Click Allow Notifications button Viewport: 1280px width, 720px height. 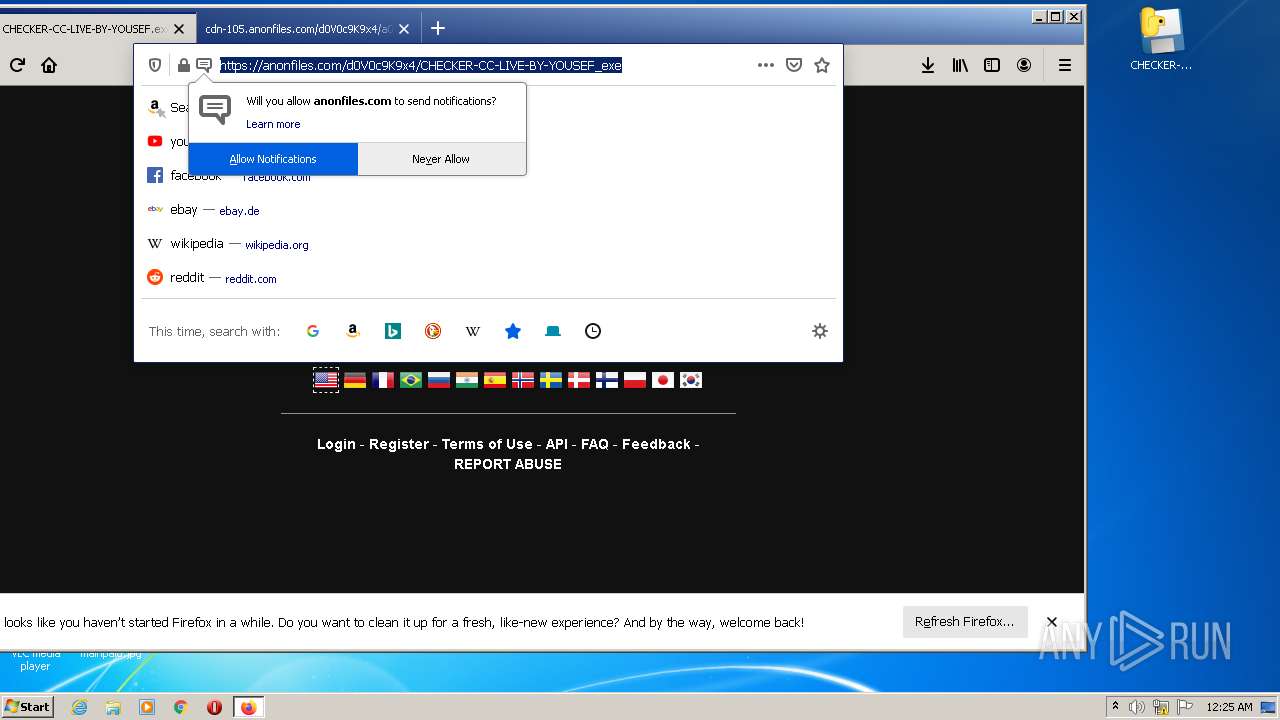(273, 159)
